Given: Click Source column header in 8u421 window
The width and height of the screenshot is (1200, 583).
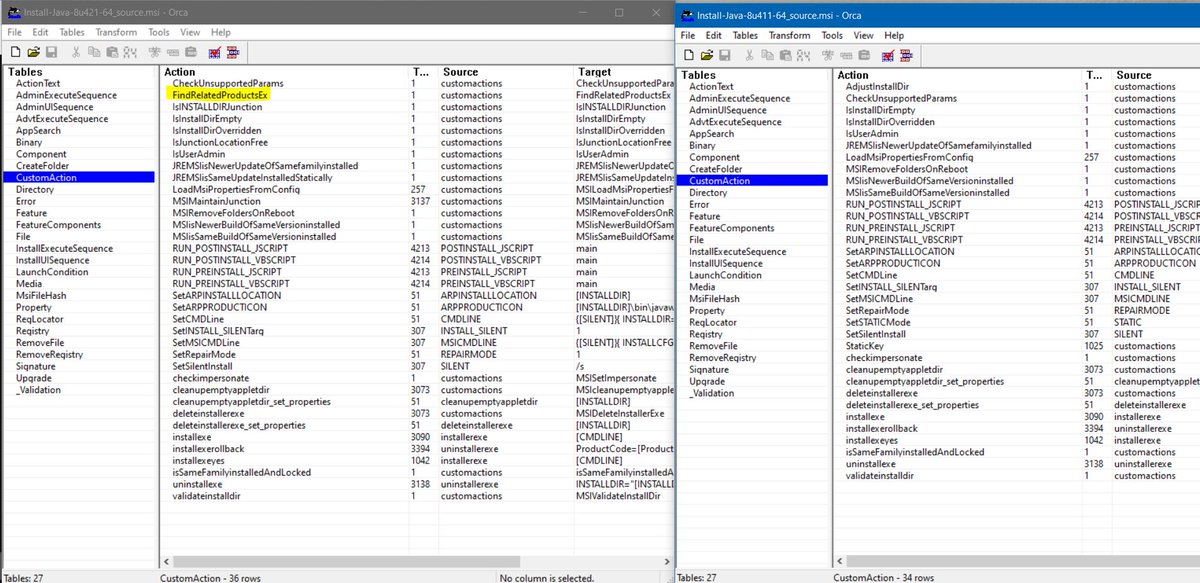Looking at the screenshot, I should coord(504,72).
